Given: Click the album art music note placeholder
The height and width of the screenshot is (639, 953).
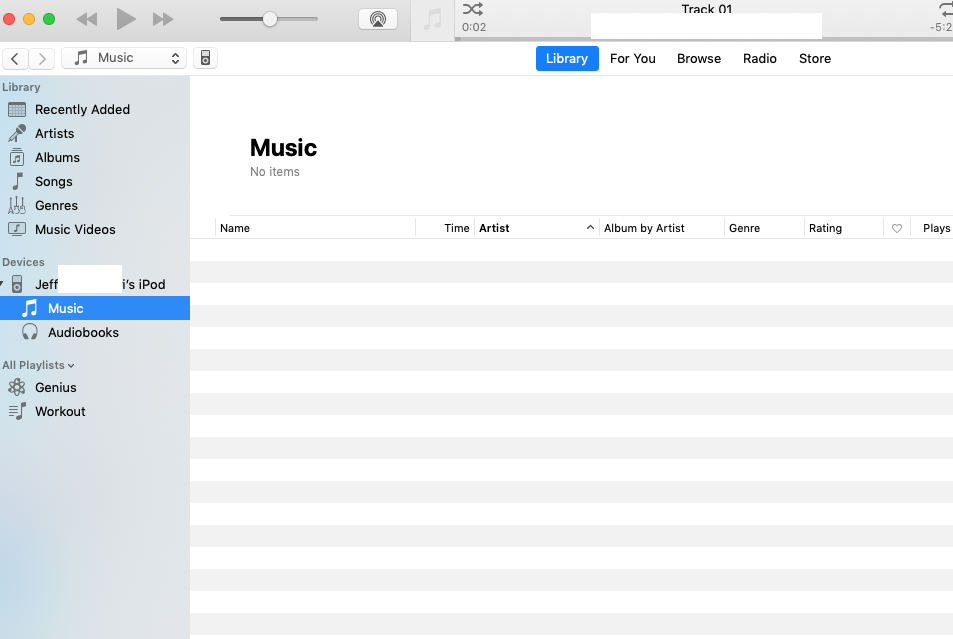Looking at the screenshot, I should point(433,20).
